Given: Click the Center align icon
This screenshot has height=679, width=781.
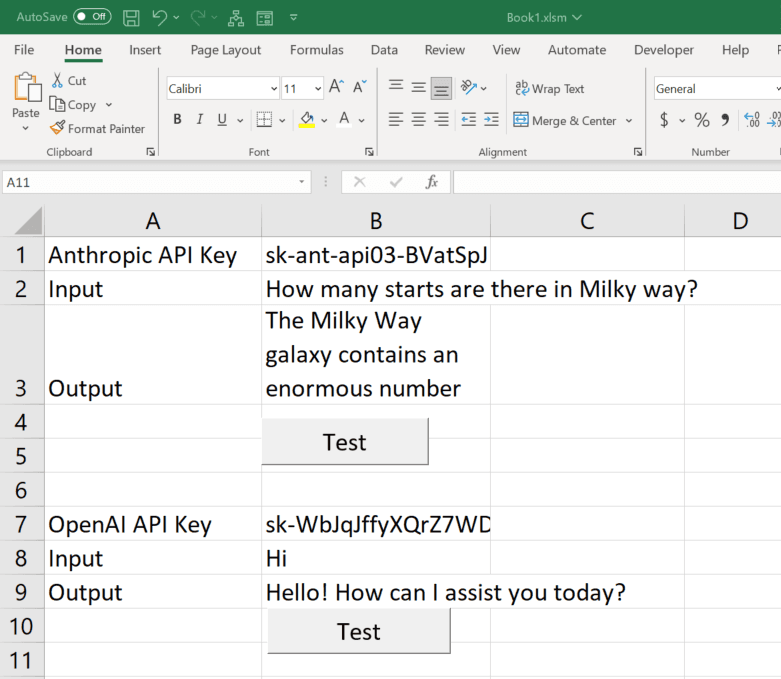Looking at the screenshot, I should click(x=418, y=120).
